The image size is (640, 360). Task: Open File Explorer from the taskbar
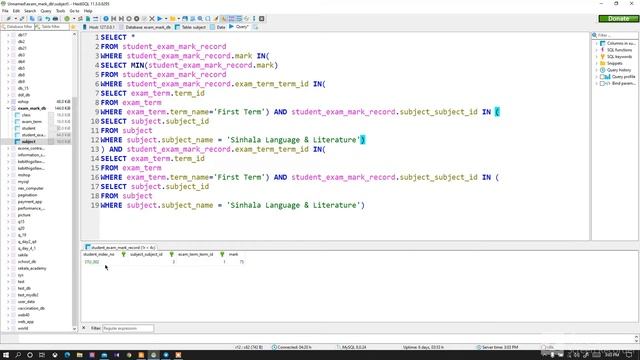click(80, 355)
